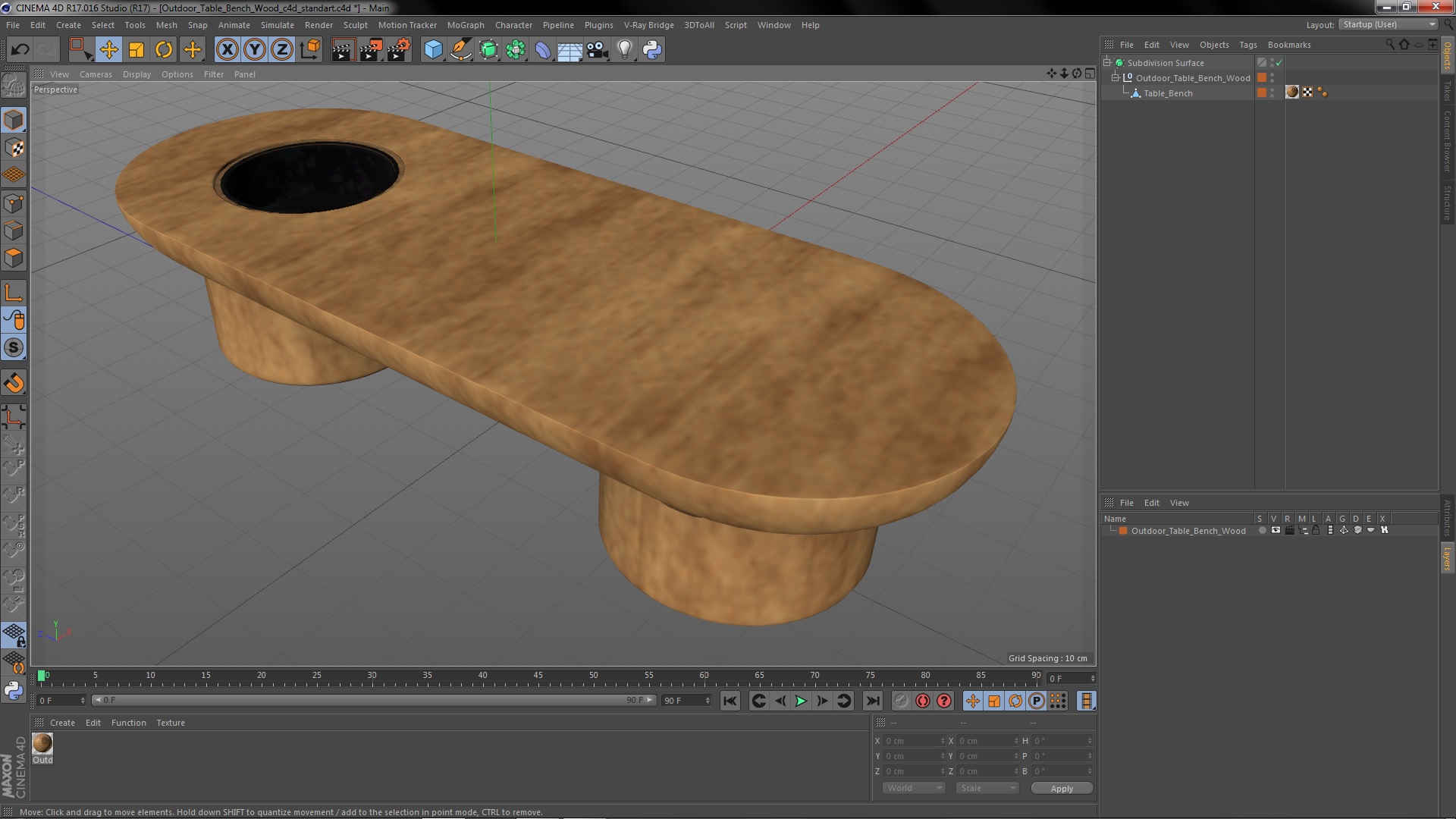The height and width of the screenshot is (819, 1456).
Task: Open the MoGraph menu
Action: [x=466, y=25]
